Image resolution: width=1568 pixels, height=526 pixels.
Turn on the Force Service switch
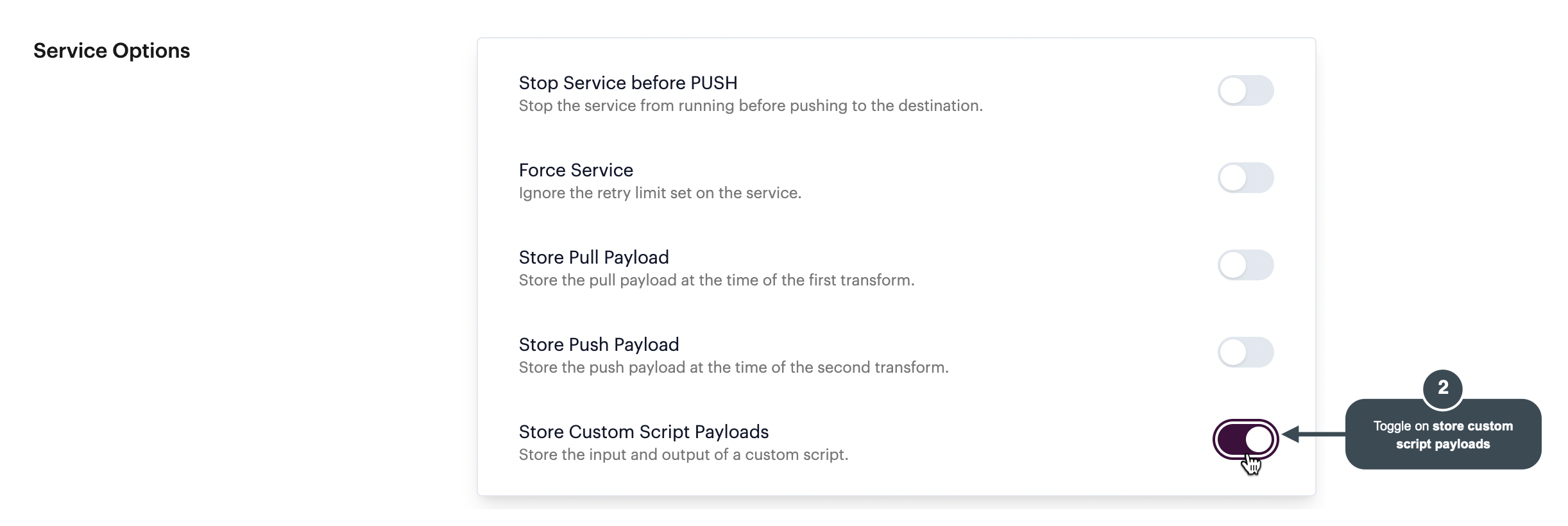[1245, 178]
